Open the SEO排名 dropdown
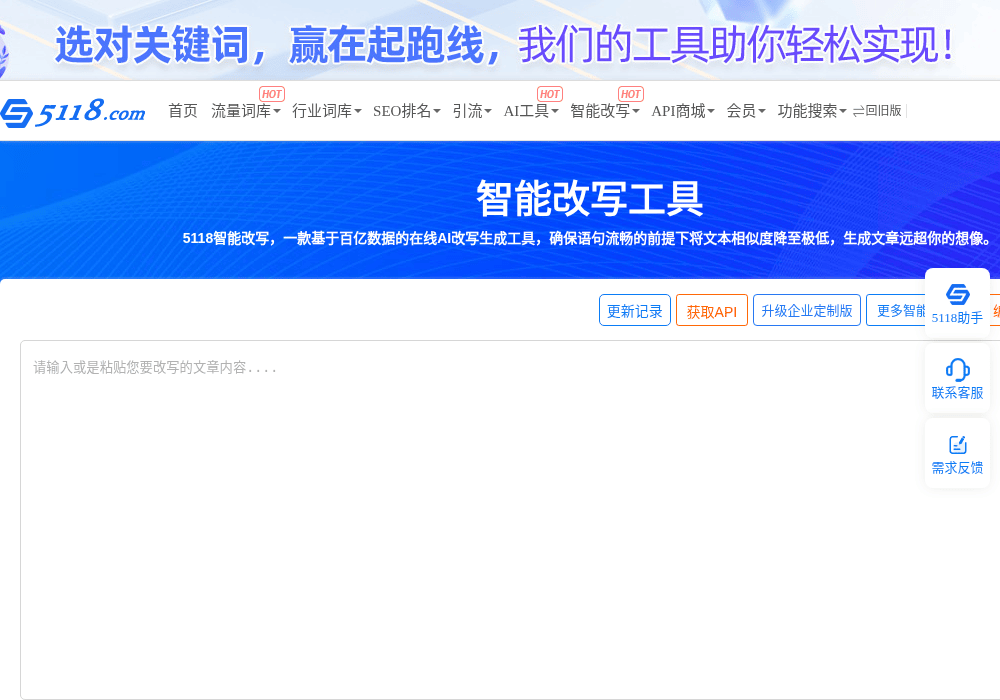The height and width of the screenshot is (700, 1000). point(406,111)
